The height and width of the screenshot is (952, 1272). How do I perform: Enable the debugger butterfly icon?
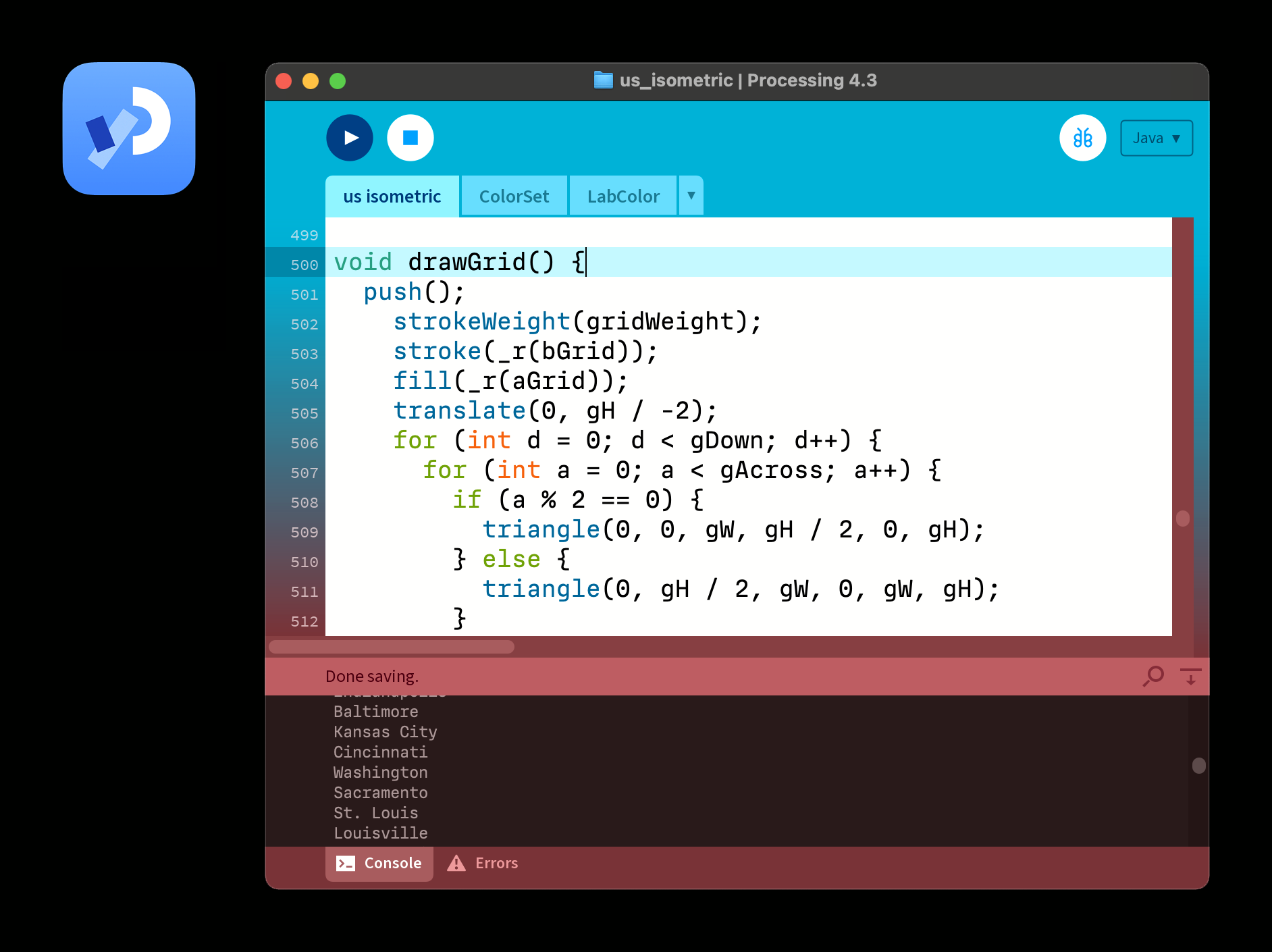(x=1082, y=138)
